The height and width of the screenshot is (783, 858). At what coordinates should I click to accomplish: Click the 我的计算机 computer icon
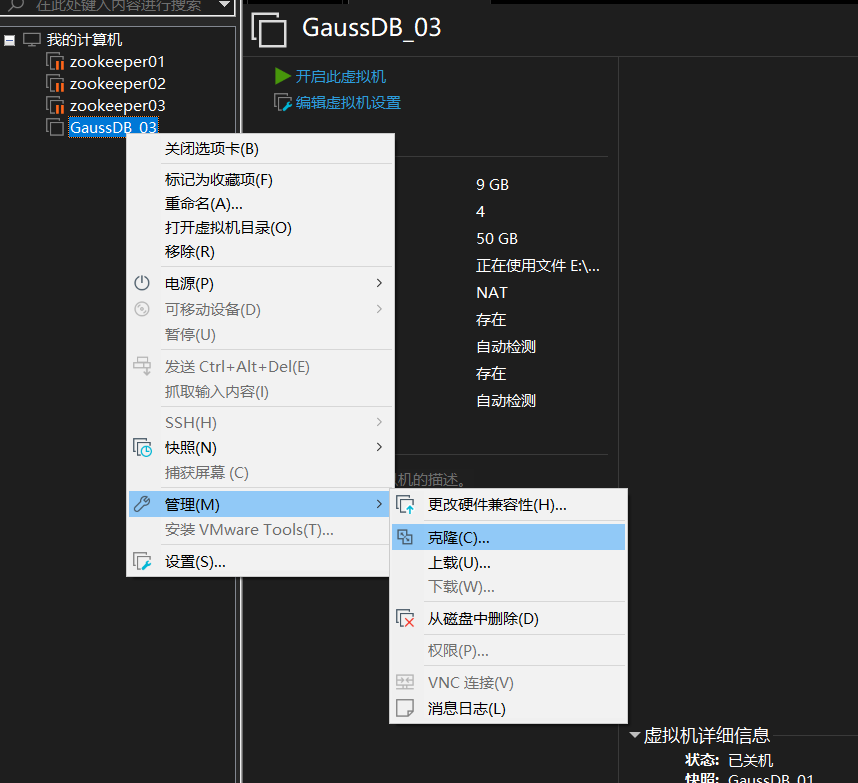(32, 39)
